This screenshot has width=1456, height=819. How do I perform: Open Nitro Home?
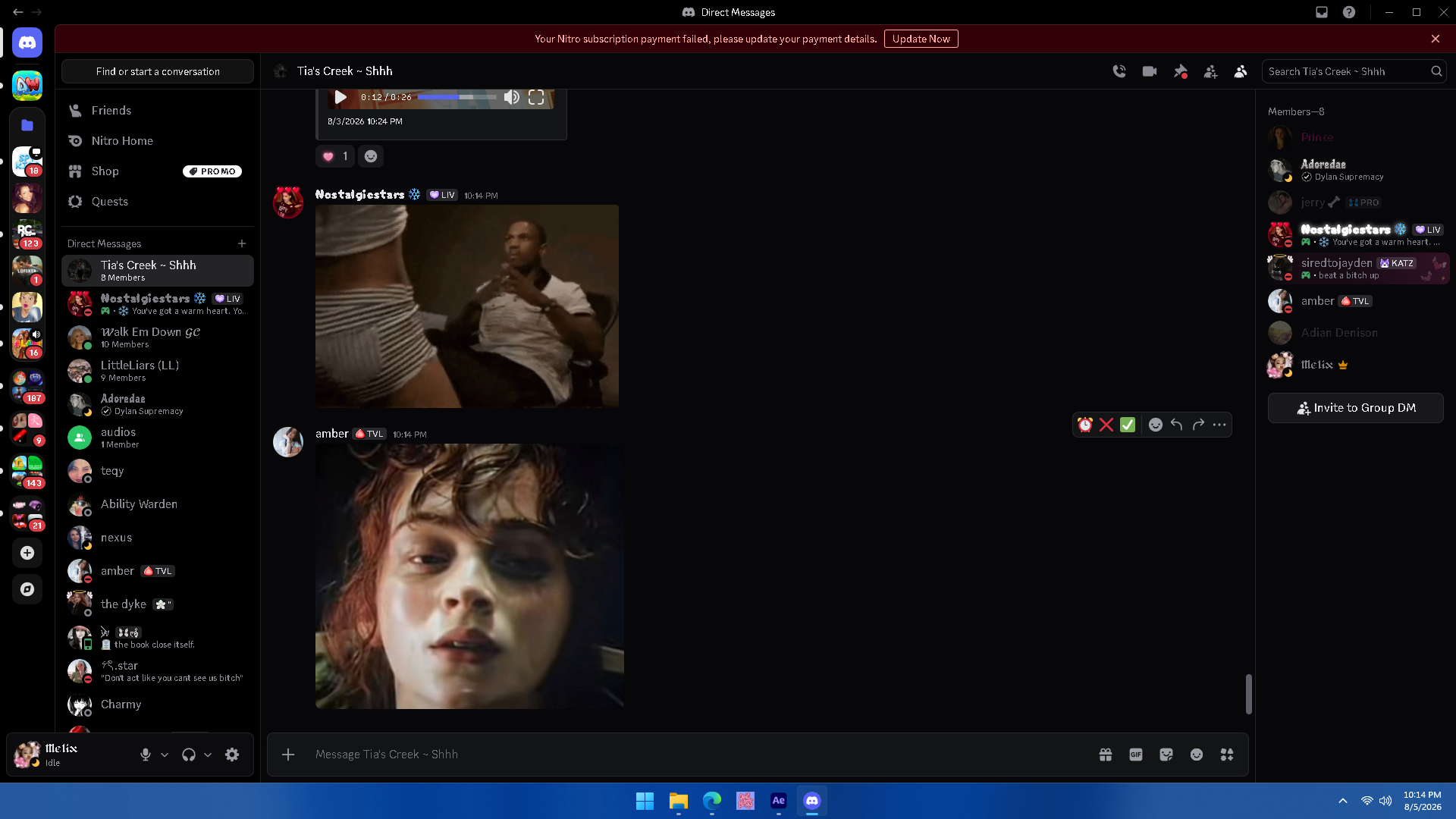point(158,141)
